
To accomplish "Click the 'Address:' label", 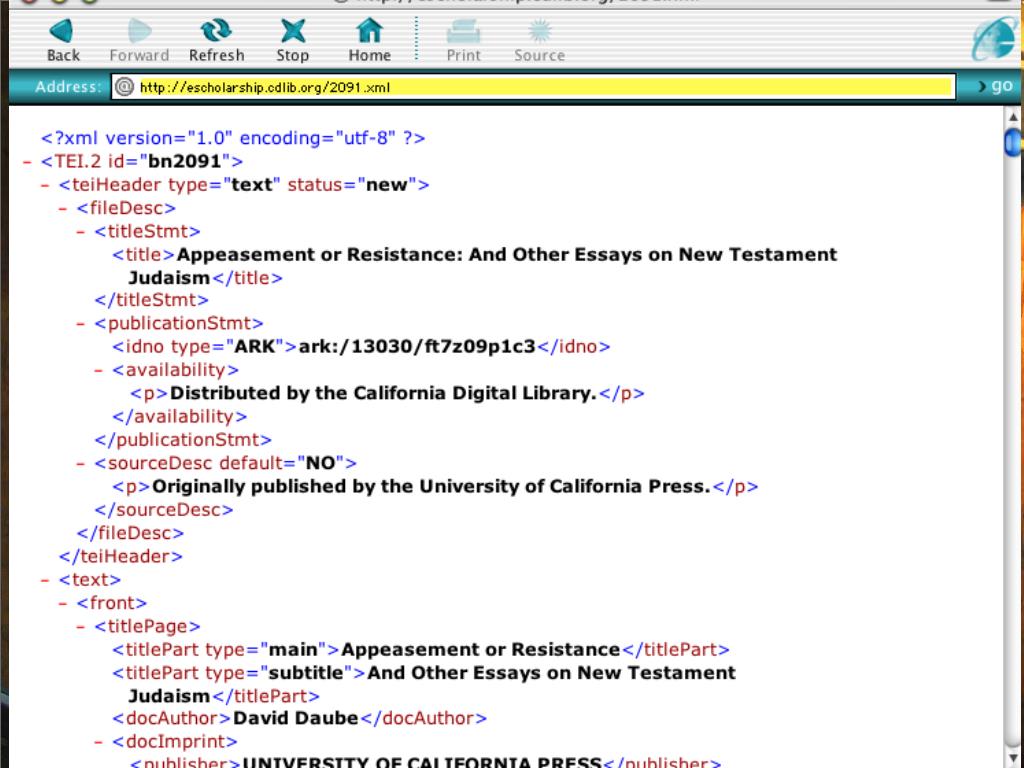I will pyautogui.click(x=68, y=86).
